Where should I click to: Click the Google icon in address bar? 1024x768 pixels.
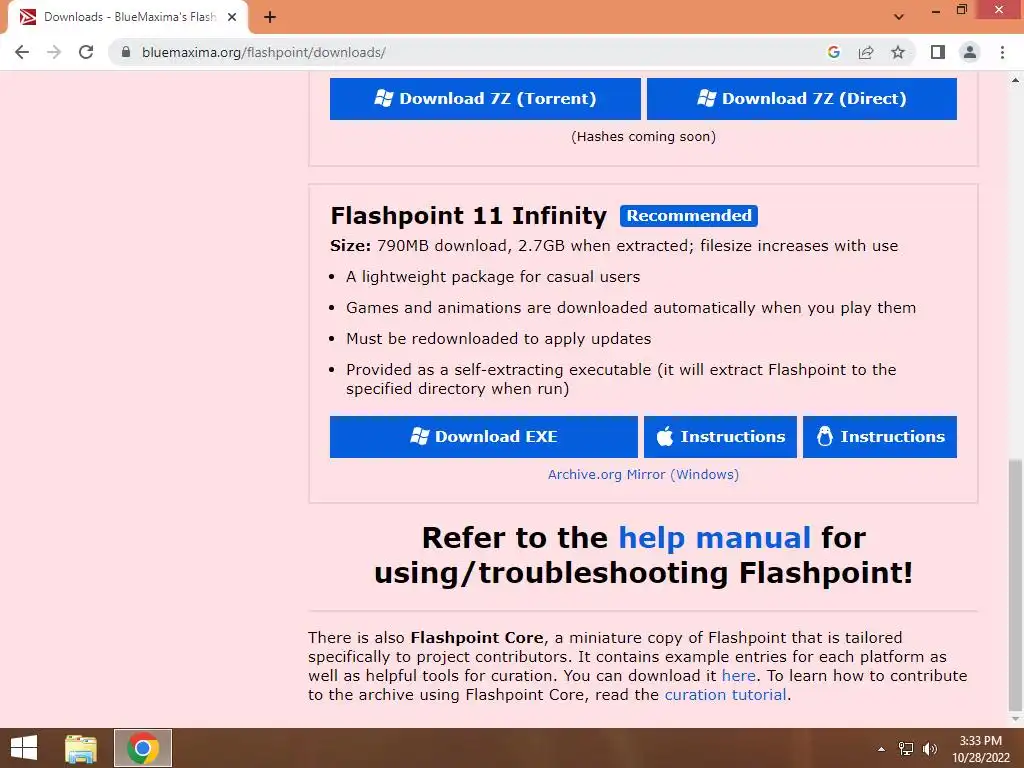833,52
